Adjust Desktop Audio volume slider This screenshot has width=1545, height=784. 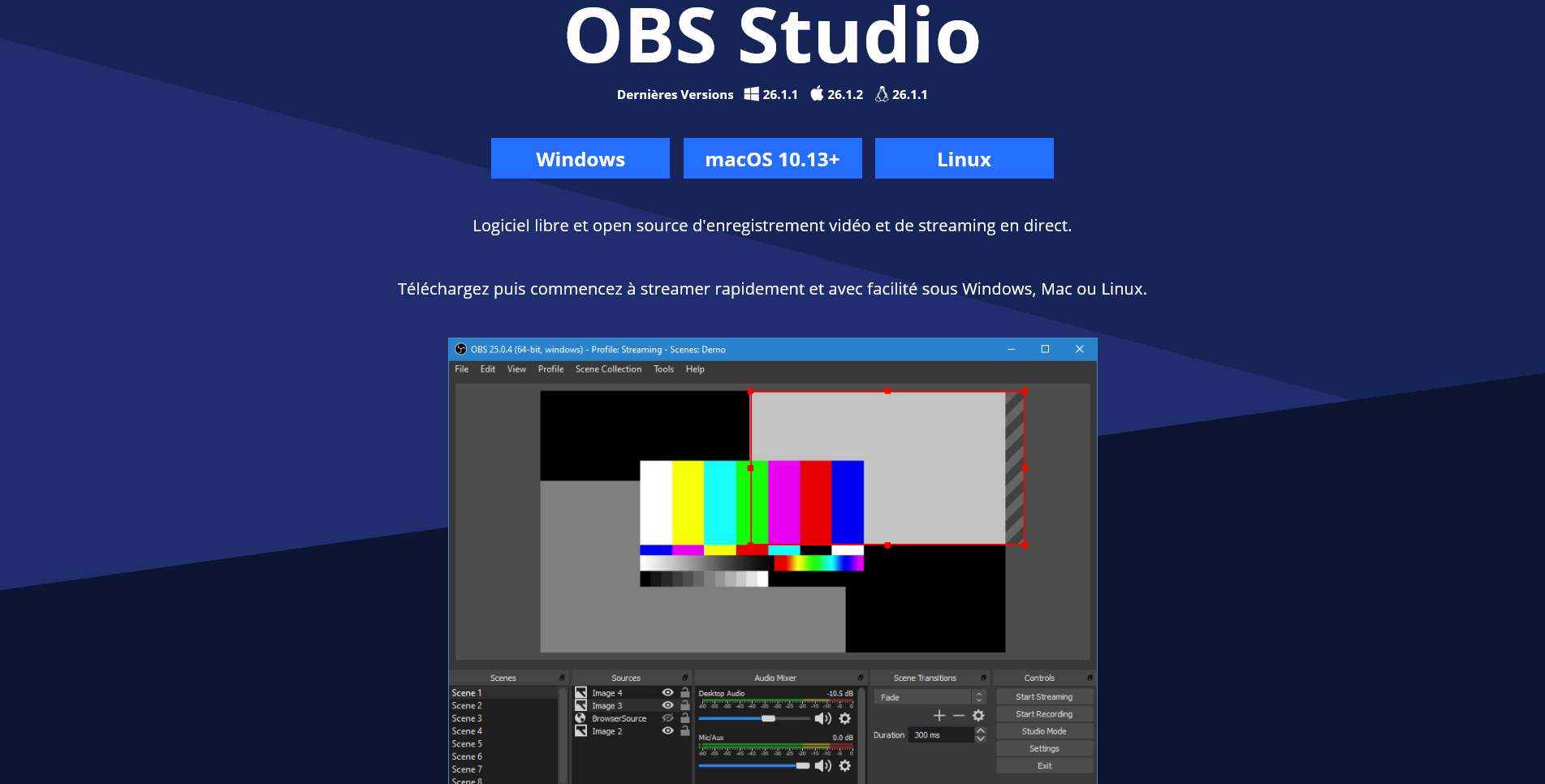754,718
